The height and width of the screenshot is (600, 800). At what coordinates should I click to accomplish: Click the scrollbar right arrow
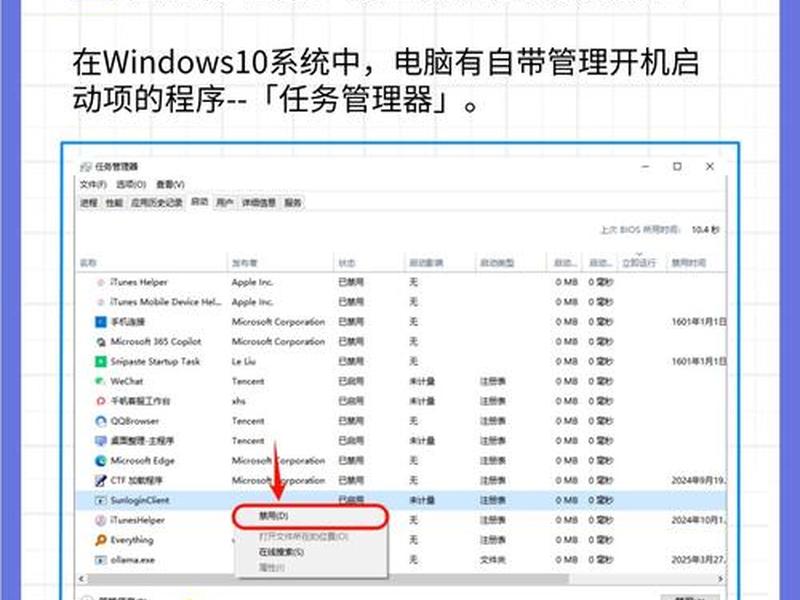[x=720, y=579]
